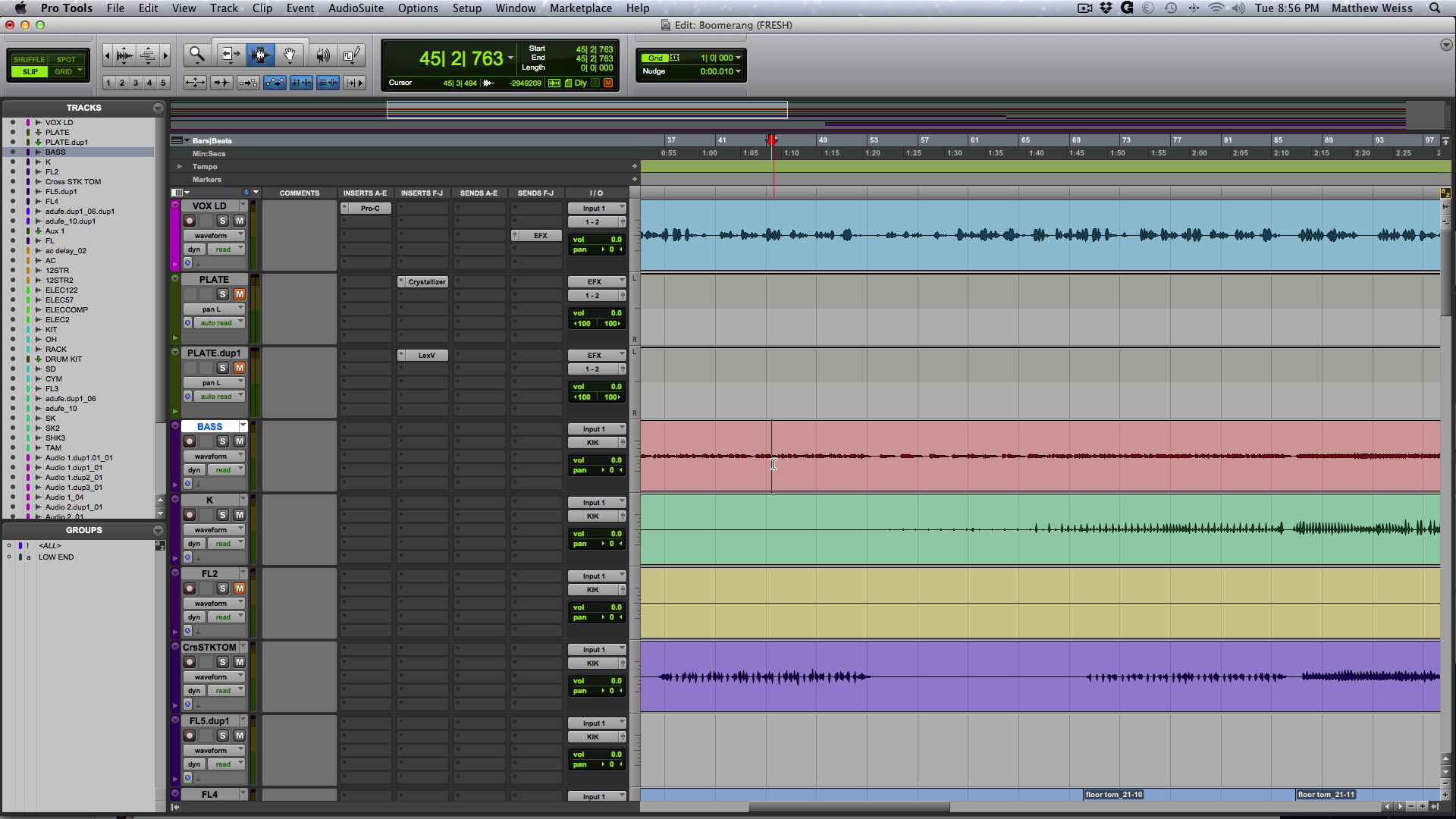This screenshot has width=1456, height=819.
Task: Open BASS automation mode 'read' selector
Action: 226,470
